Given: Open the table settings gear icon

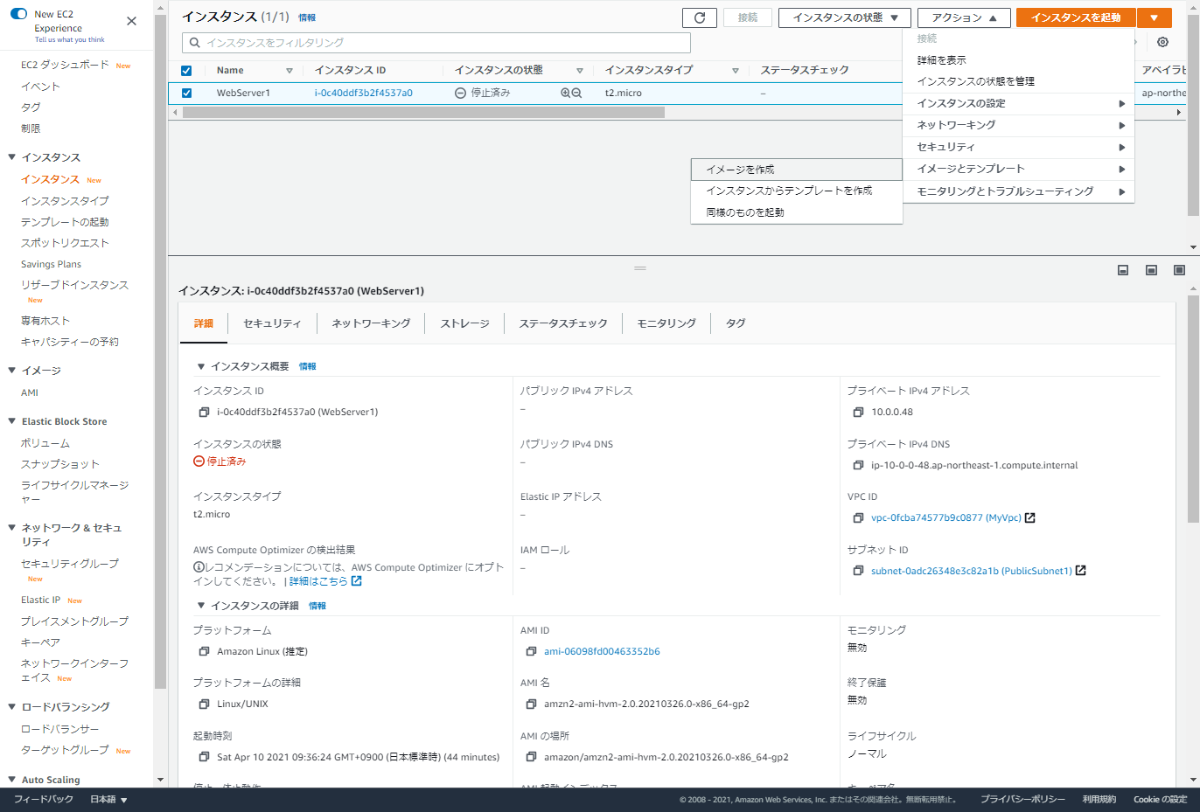Looking at the screenshot, I should coord(1162,42).
